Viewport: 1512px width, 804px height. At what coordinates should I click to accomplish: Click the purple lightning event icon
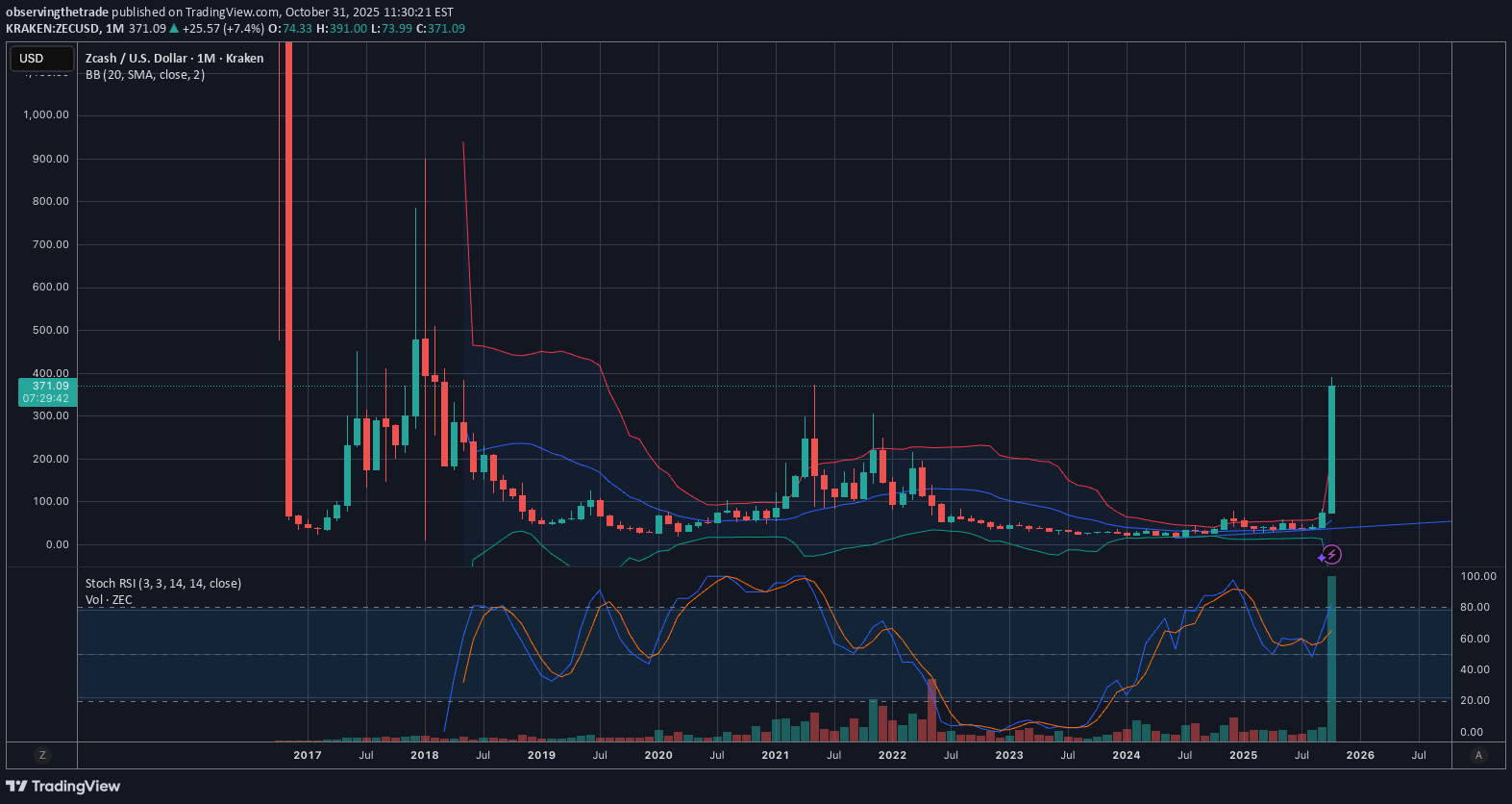tap(1332, 555)
